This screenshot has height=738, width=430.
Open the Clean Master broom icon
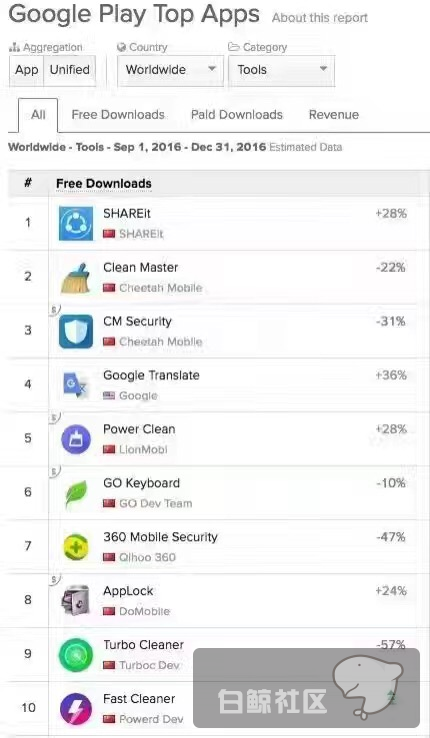(76, 277)
